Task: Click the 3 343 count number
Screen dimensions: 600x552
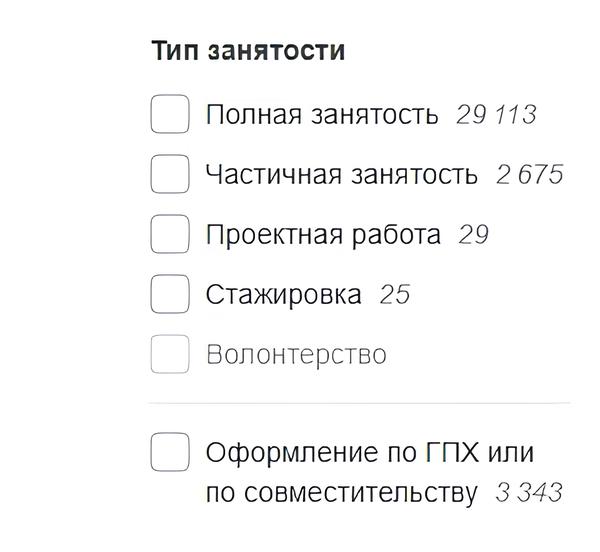Action: coord(529,492)
